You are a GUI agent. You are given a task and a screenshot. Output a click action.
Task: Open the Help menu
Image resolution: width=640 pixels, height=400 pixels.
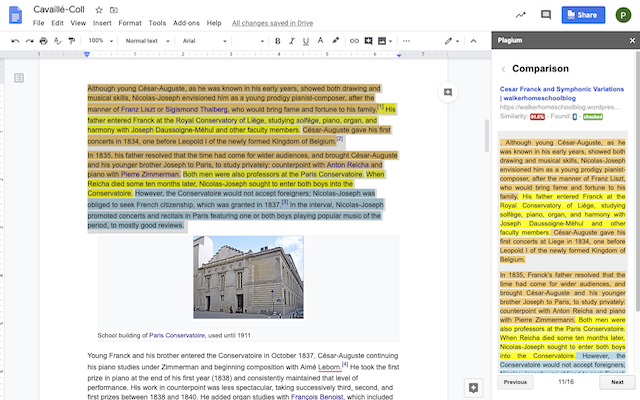pyautogui.click(x=214, y=23)
